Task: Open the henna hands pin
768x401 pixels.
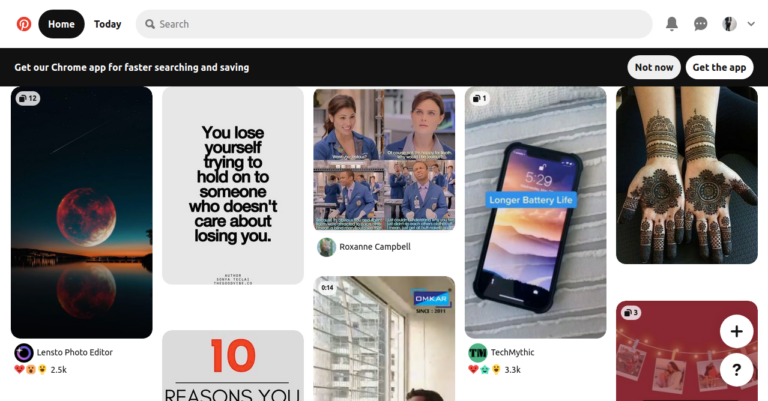Action: click(x=687, y=175)
